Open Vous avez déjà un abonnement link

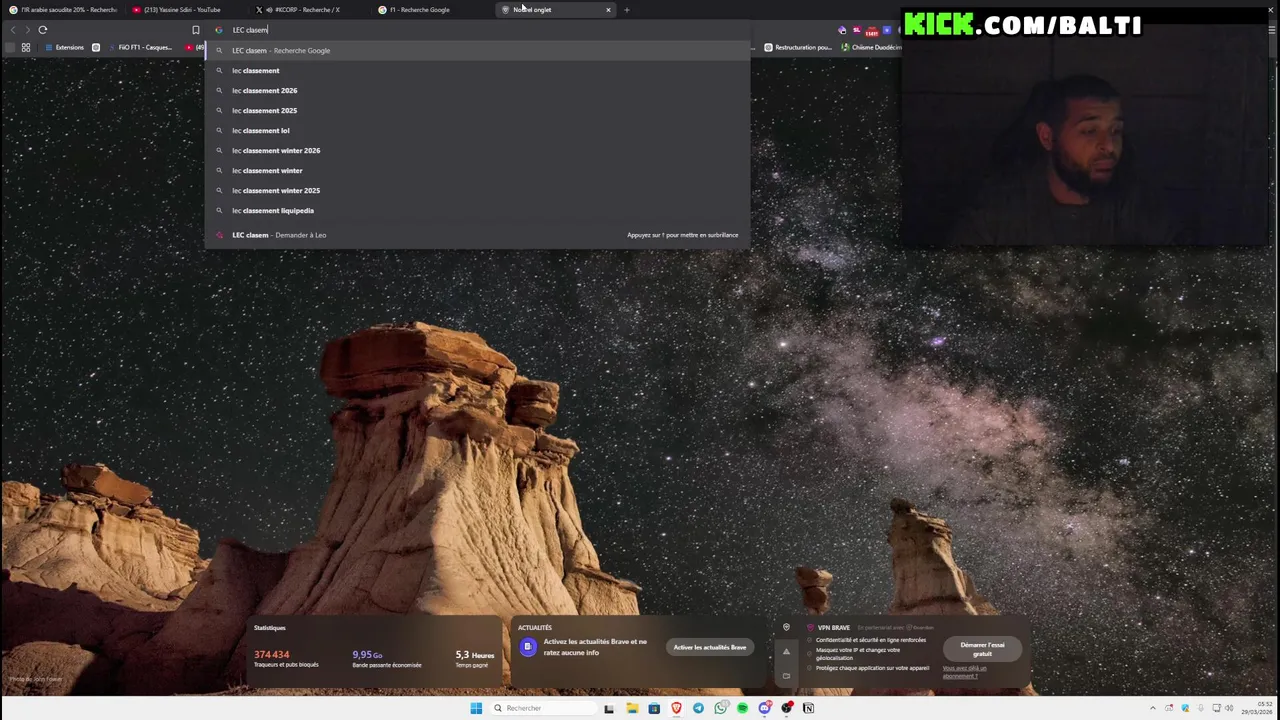click(964, 672)
